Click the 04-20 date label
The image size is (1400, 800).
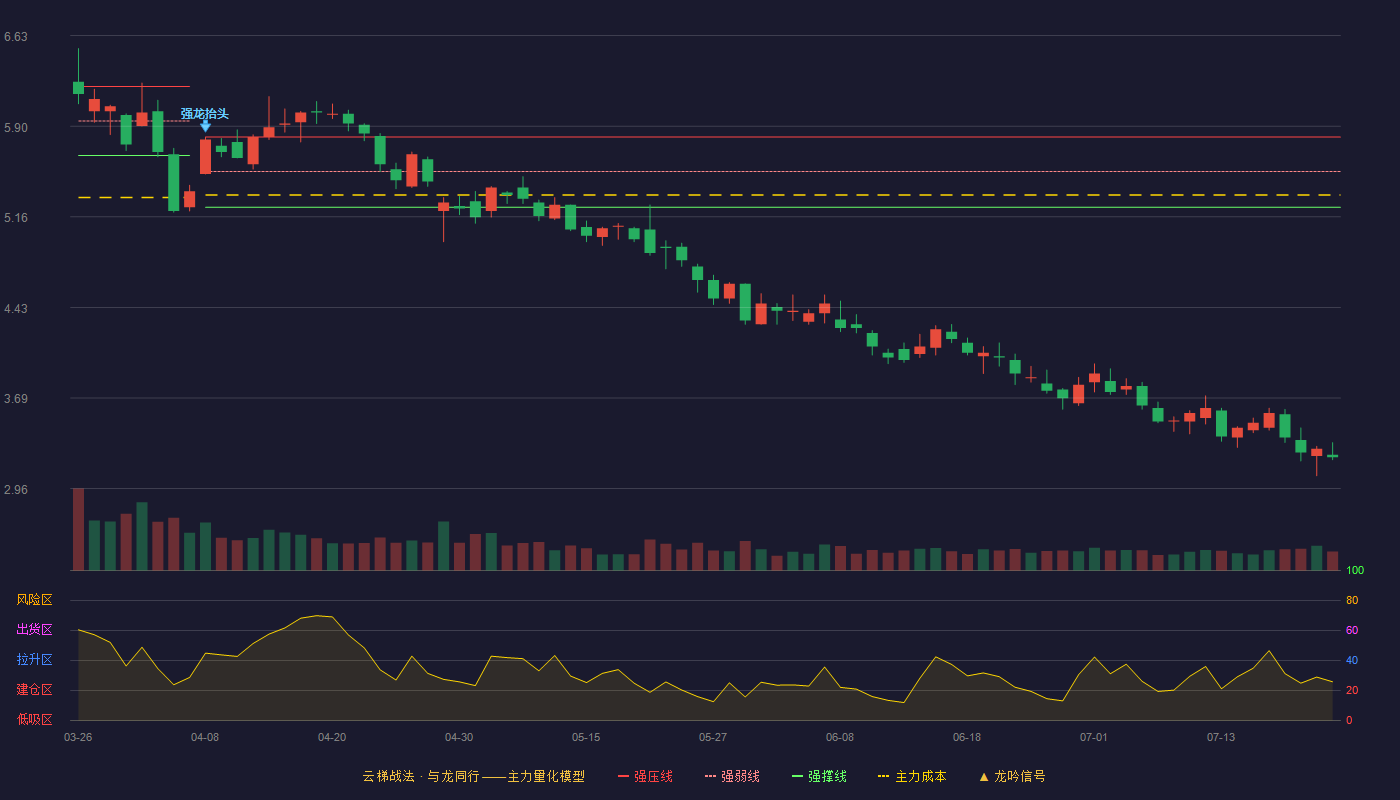(332, 737)
